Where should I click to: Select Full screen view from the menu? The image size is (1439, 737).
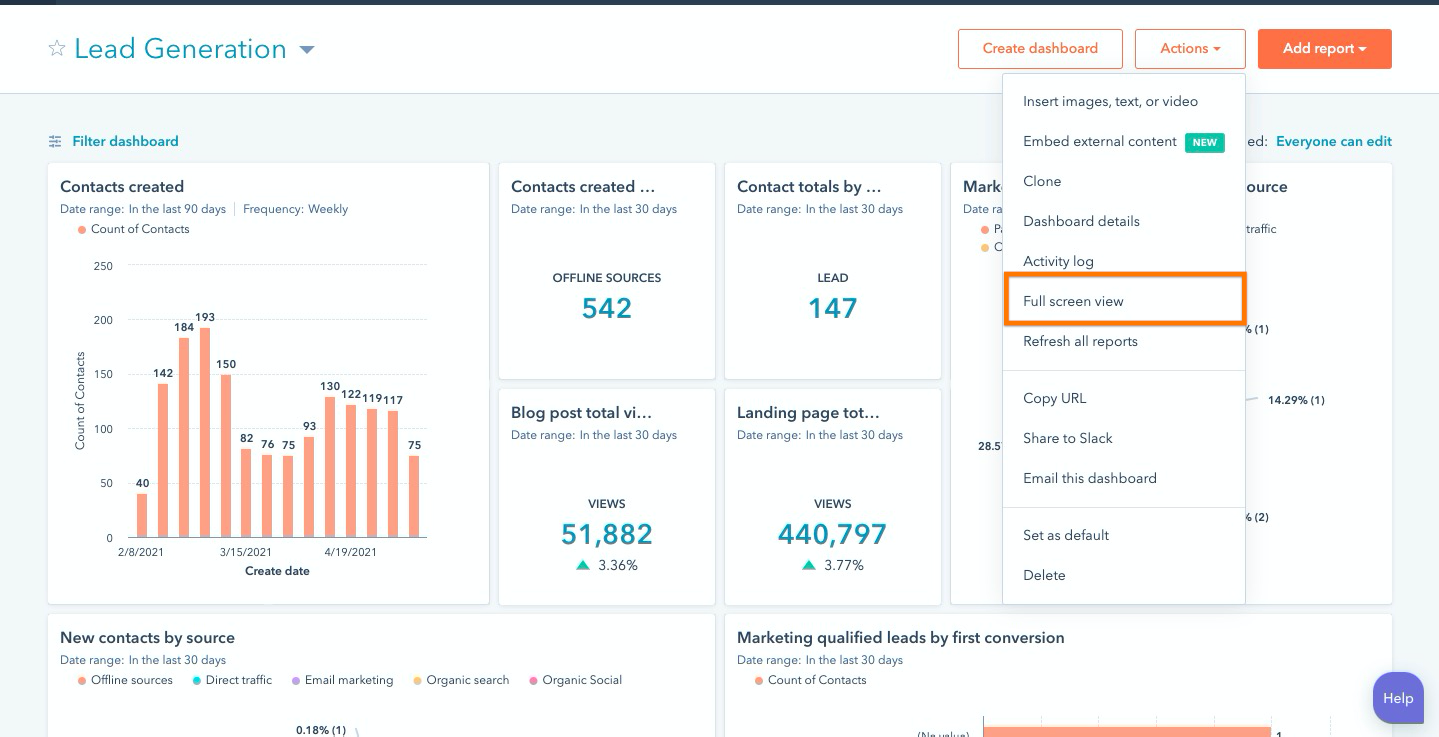pyautogui.click(x=1073, y=301)
